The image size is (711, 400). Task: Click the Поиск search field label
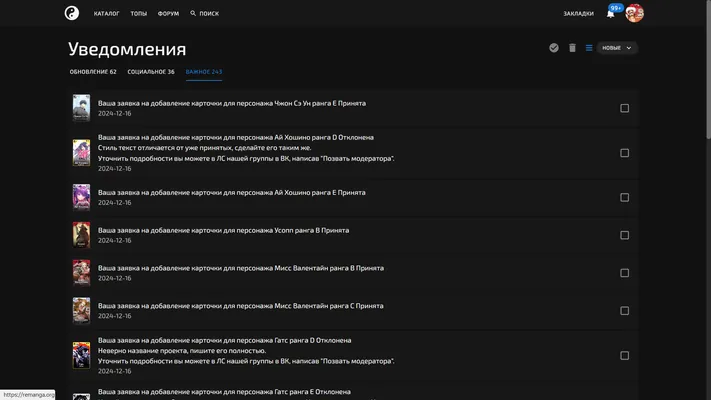(209, 14)
